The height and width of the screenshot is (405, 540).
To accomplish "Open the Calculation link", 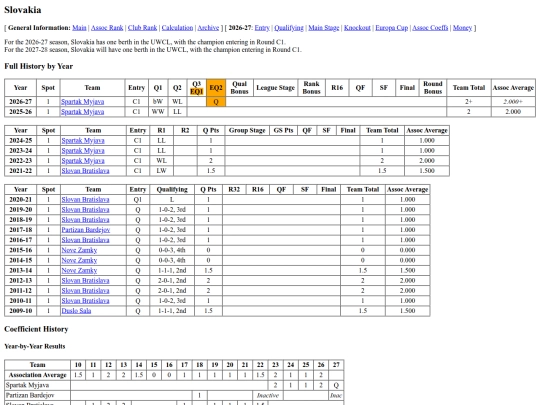I will coord(177,28).
